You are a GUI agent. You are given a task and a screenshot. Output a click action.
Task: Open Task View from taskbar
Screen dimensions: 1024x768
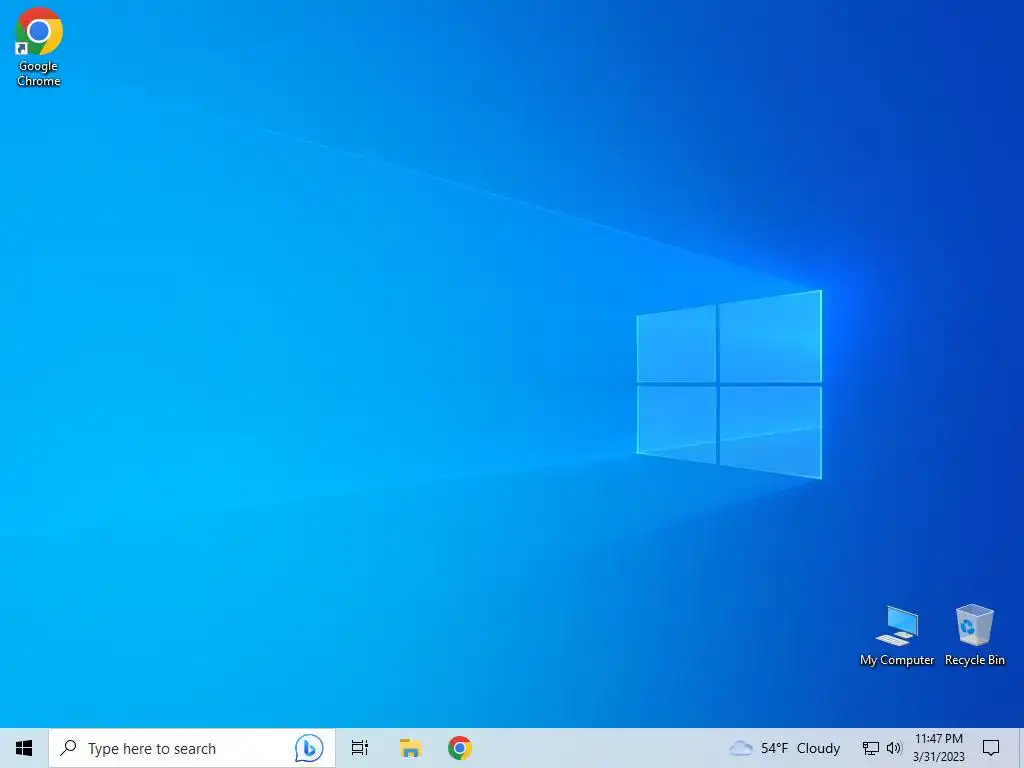tap(360, 748)
